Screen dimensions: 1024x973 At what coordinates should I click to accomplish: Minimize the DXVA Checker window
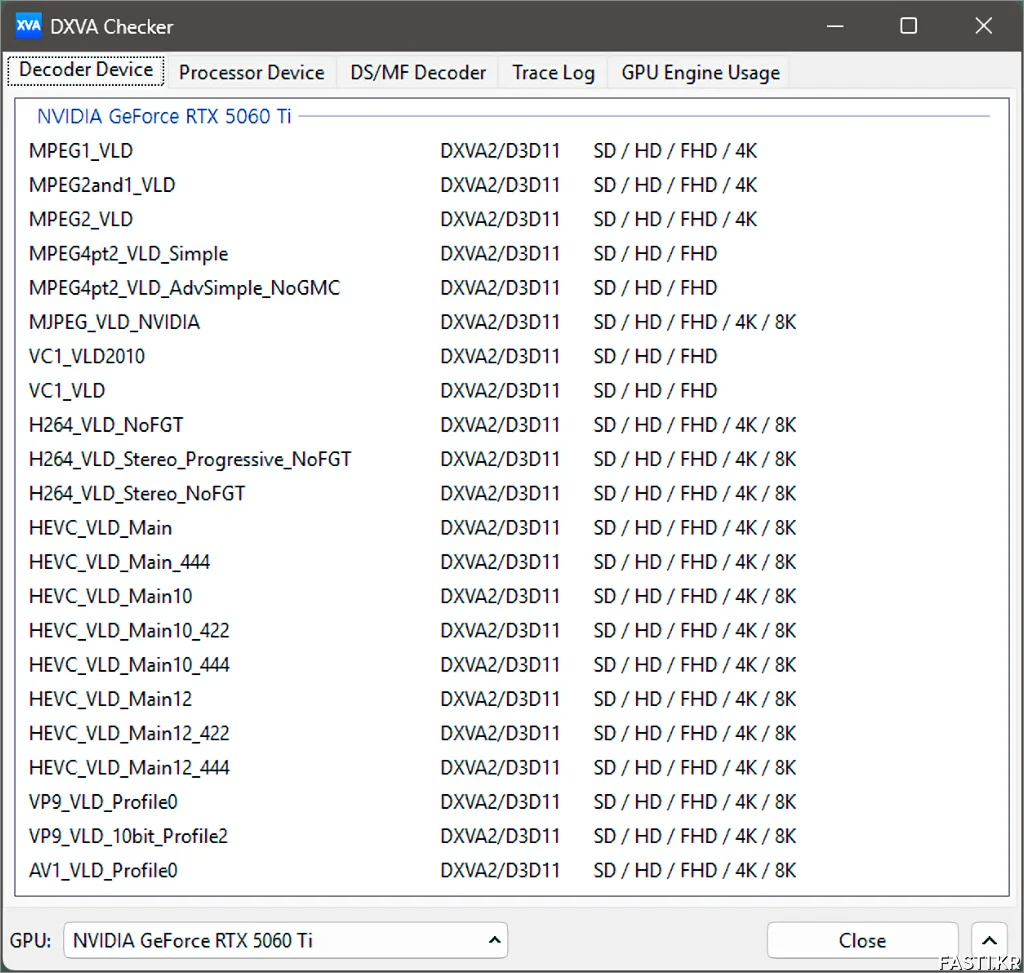coord(835,26)
